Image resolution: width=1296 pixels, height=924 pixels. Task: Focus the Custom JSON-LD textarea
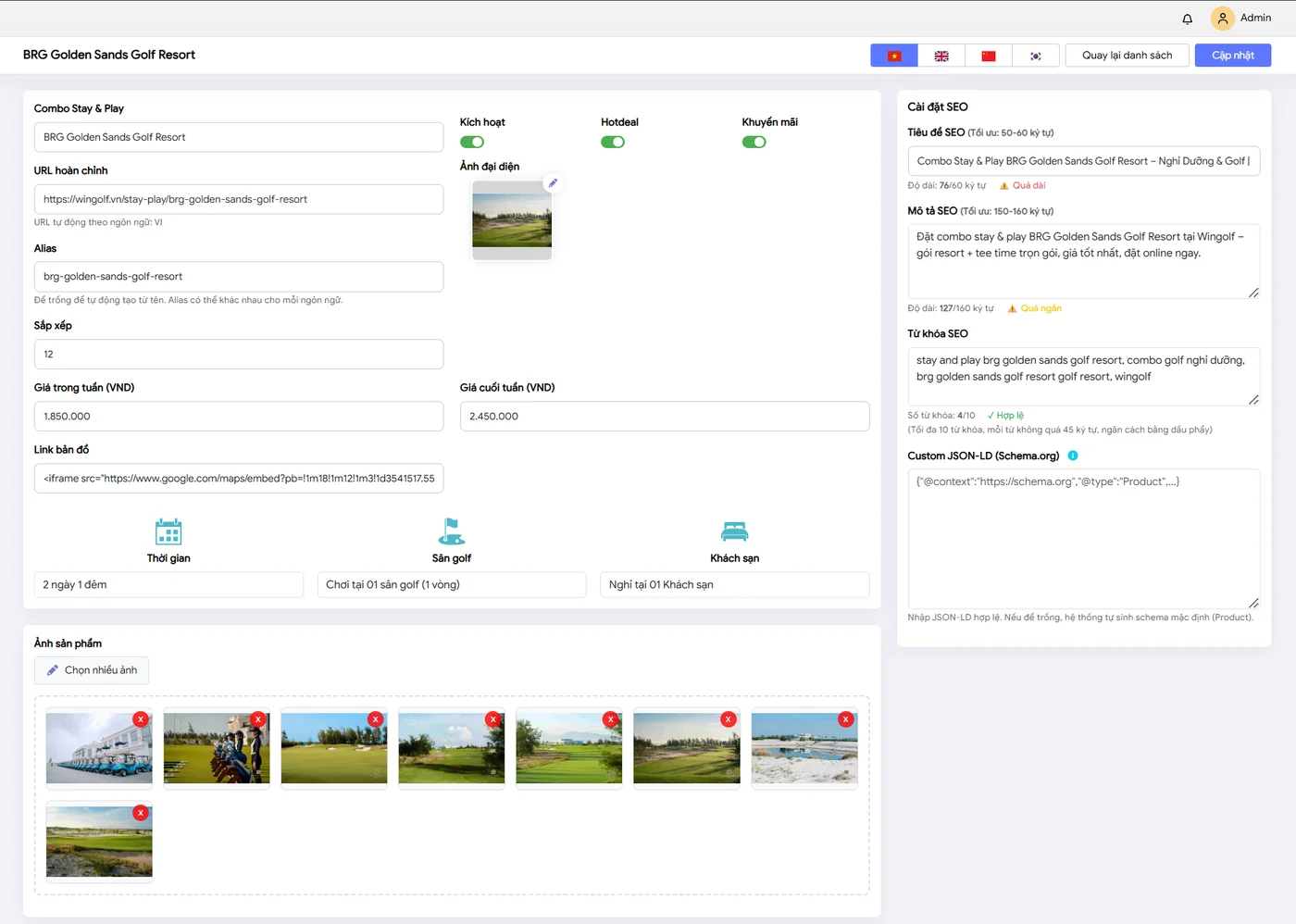point(1083,539)
